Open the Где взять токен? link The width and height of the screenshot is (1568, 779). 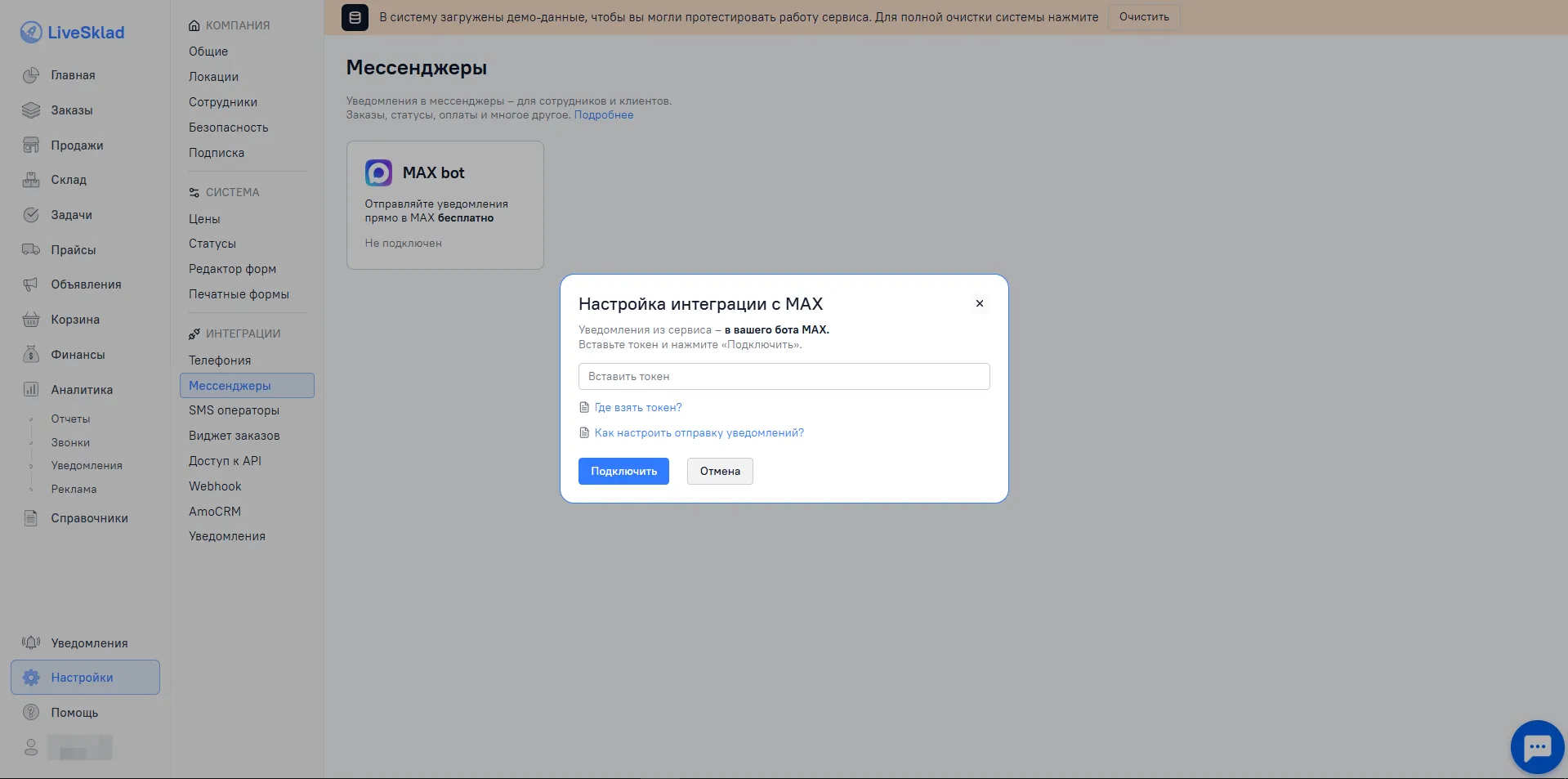pyautogui.click(x=638, y=408)
